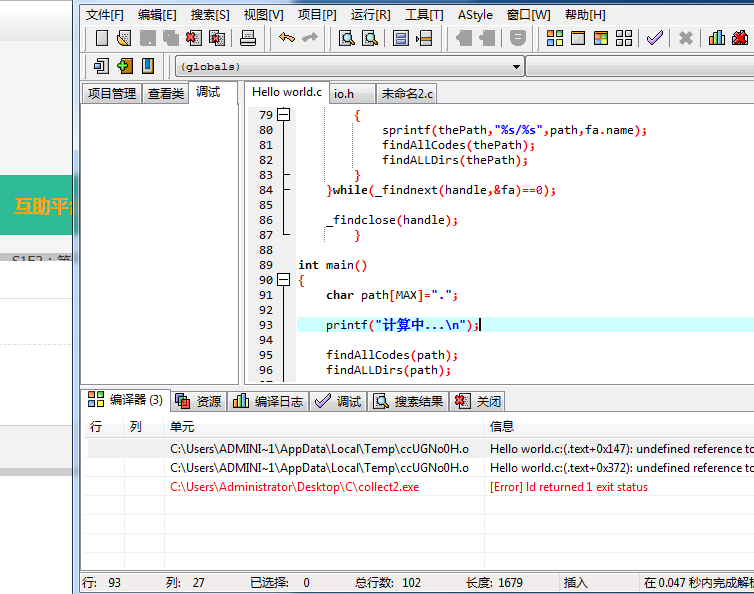Click the Go to line icon
Screen dimensions: 754x594
click(x=424, y=38)
